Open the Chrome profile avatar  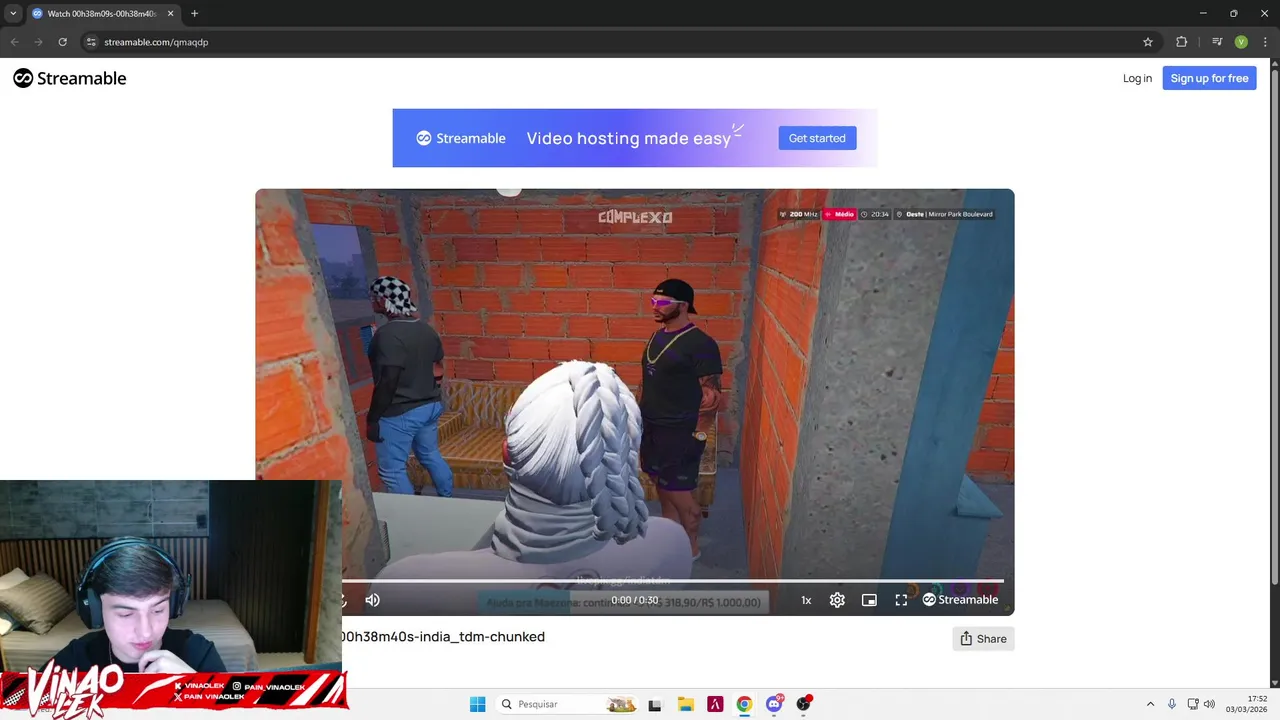pyautogui.click(x=1241, y=42)
